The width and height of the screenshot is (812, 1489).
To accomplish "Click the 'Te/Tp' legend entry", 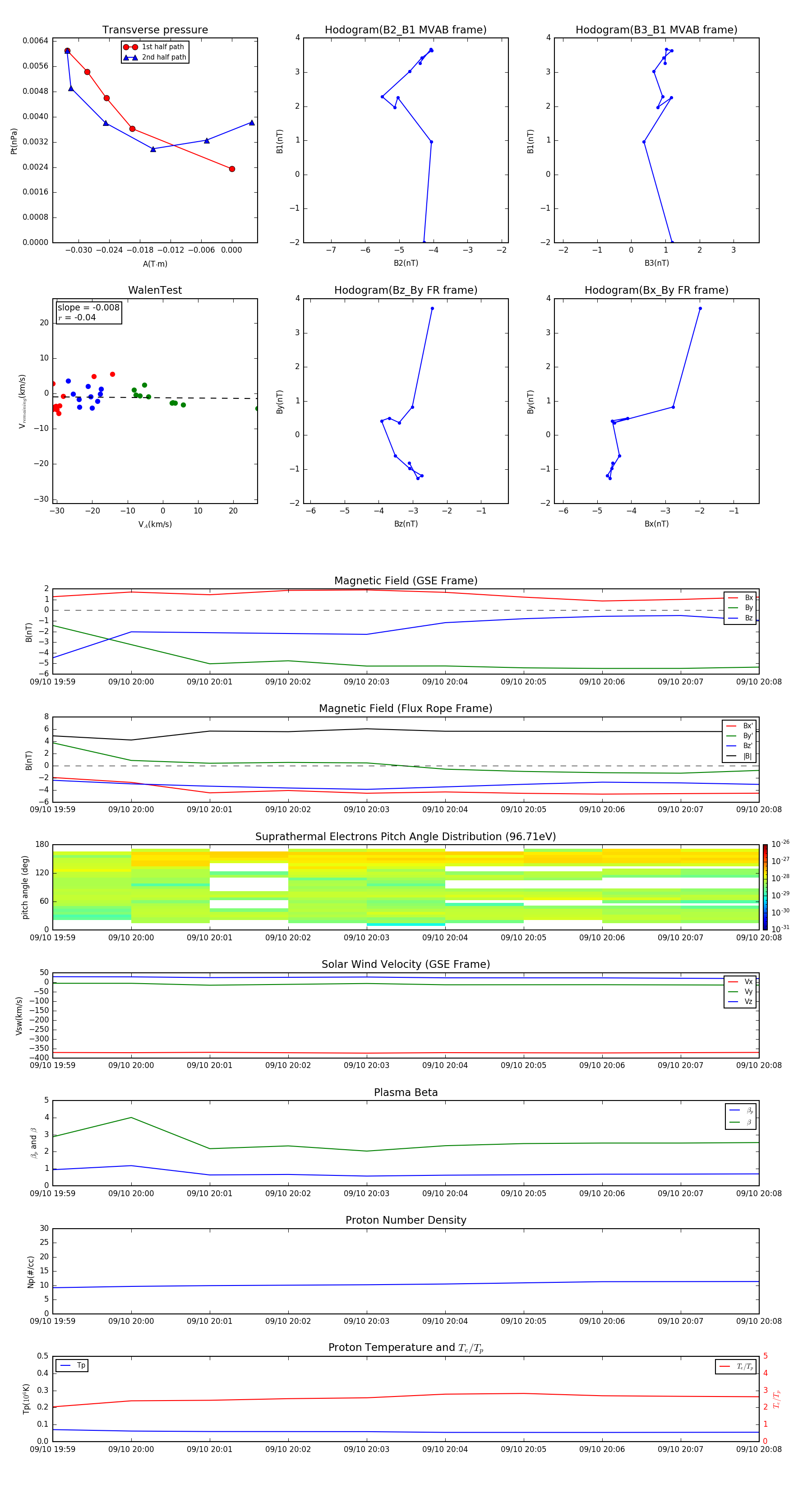I will pos(736,1366).
